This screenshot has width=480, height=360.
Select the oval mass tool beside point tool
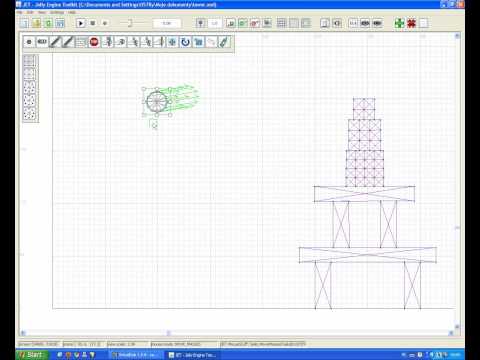(x=42, y=42)
